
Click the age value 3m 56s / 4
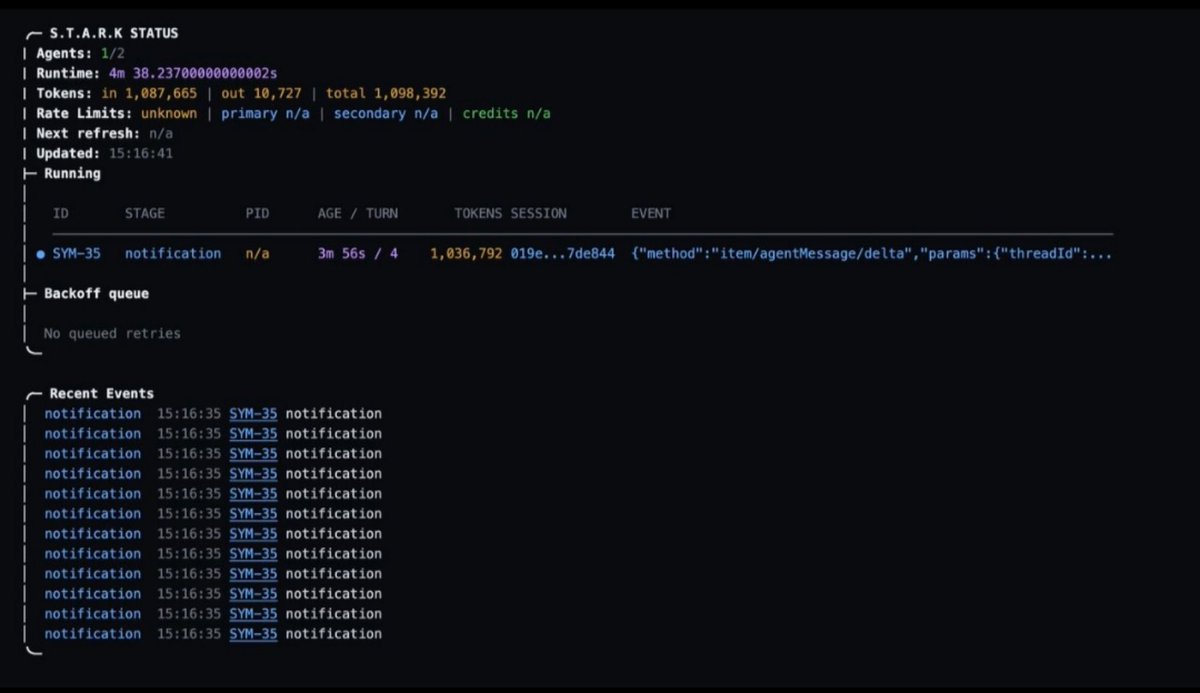pos(358,254)
